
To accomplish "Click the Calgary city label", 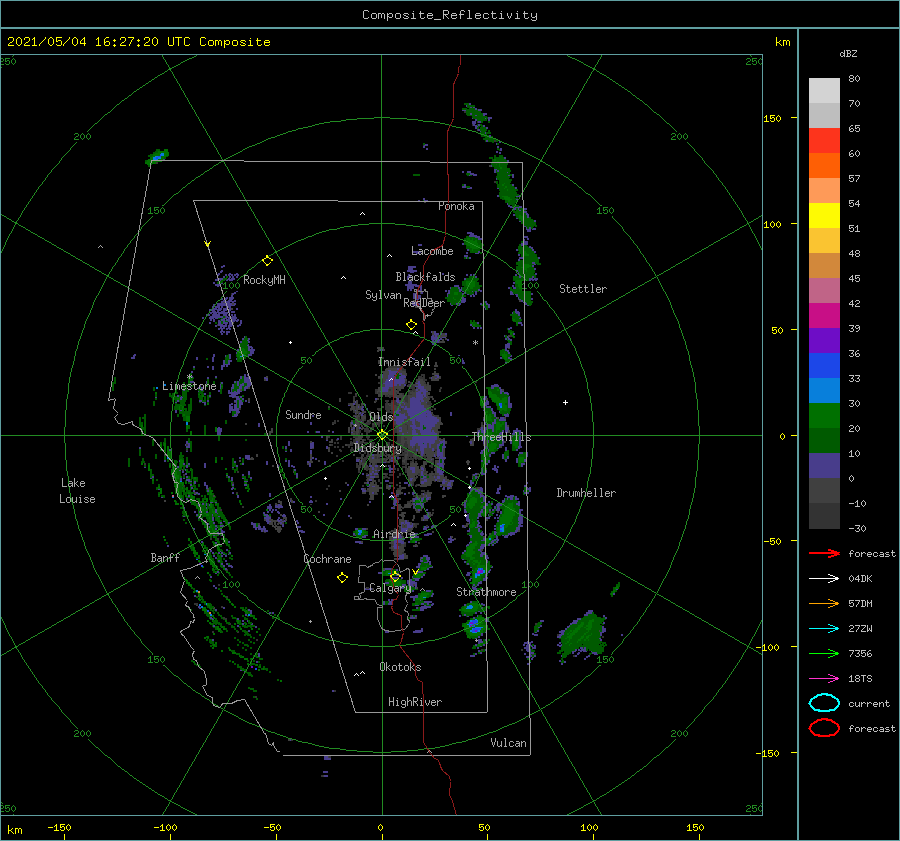I will [x=390, y=588].
